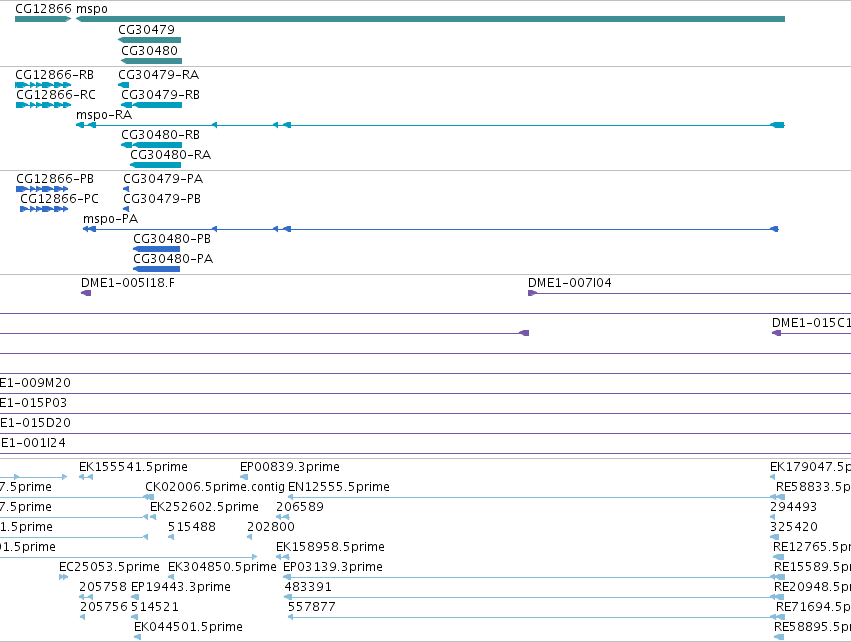Screen dimensions: 851x642
Task: Click the 205758 EST feature
Action: tap(86, 597)
